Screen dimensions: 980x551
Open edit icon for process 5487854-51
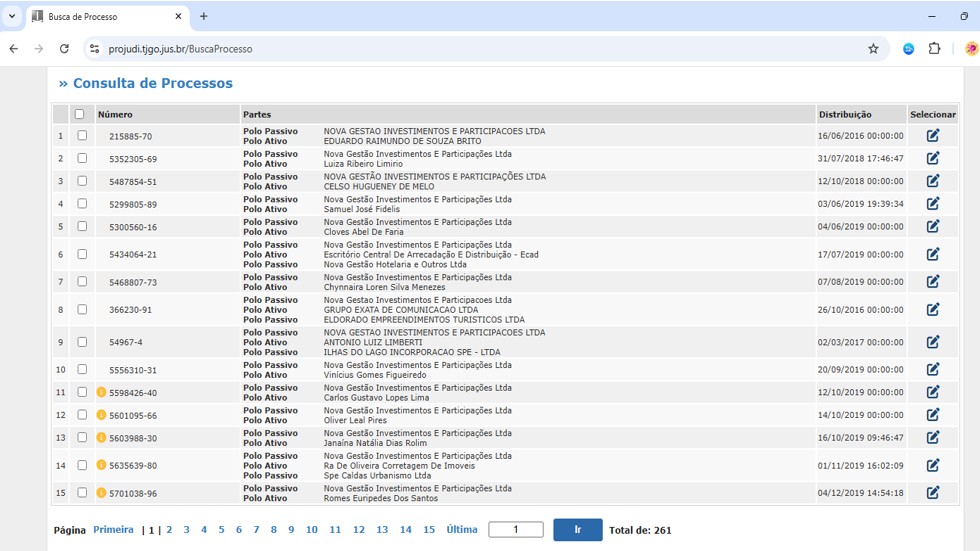pos(932,181)
